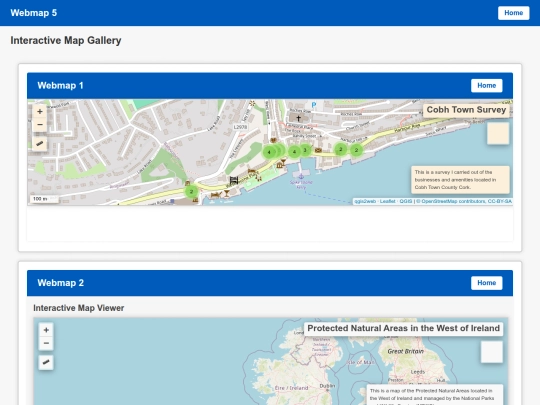
Task: Zoom in on the Protected Natural Areas map
Action: coord(46,330)
